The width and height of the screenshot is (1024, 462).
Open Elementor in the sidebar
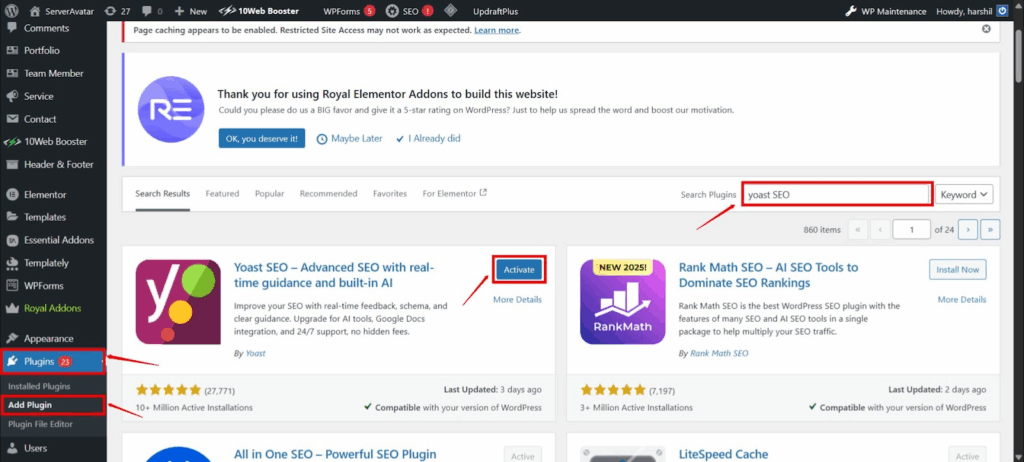[44, 194]
